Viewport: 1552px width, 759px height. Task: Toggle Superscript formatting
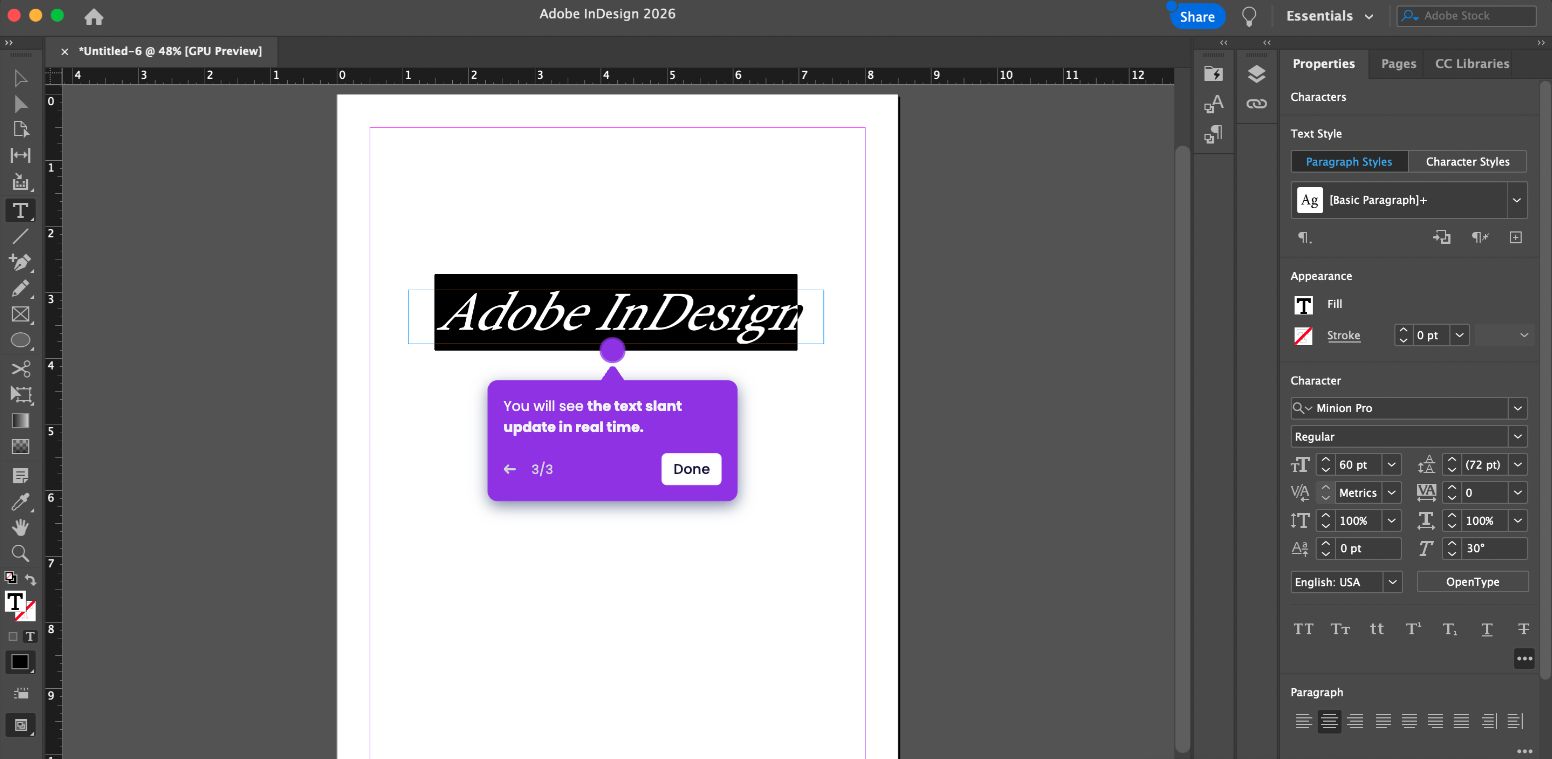(1414, 629)
